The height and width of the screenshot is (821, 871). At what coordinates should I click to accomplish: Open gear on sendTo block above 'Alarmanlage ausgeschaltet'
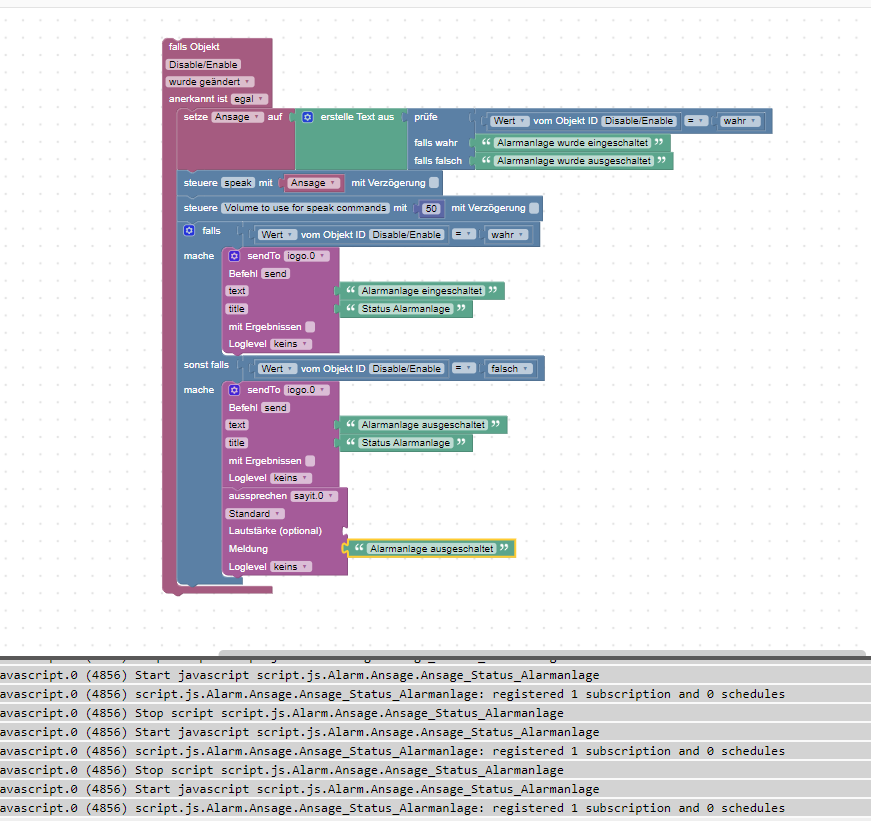[234, 390]
